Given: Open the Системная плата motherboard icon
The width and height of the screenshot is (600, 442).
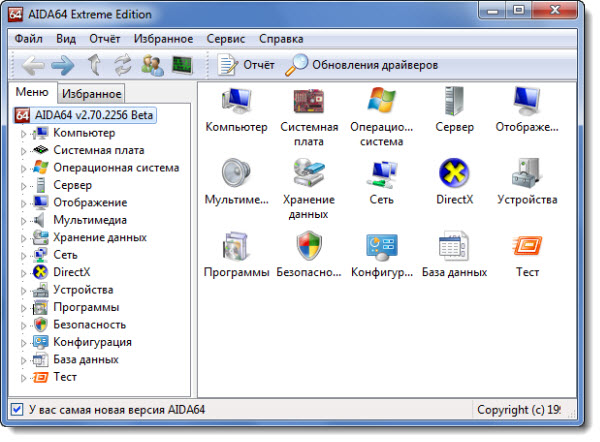Looking at the screenshot, I should pyautogui.click(x=308, y=101).
